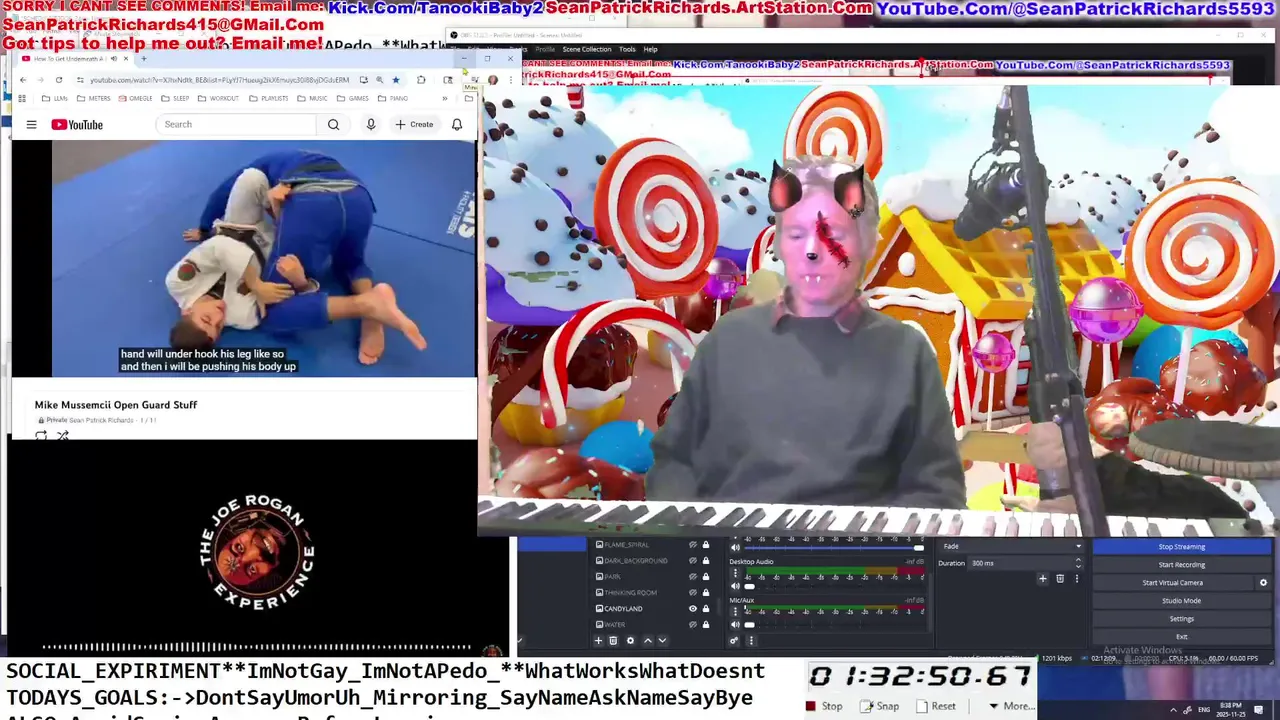Remove selected OBS source with trash icon

pos(613,640)
